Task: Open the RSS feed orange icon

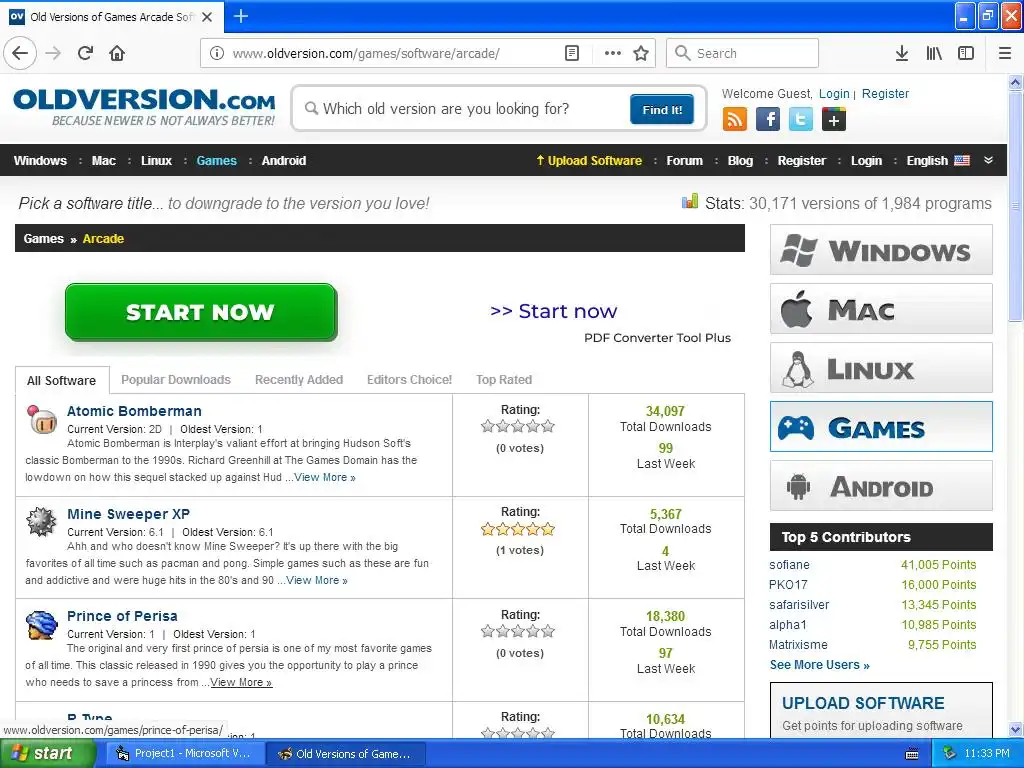Action: [735, 120]
